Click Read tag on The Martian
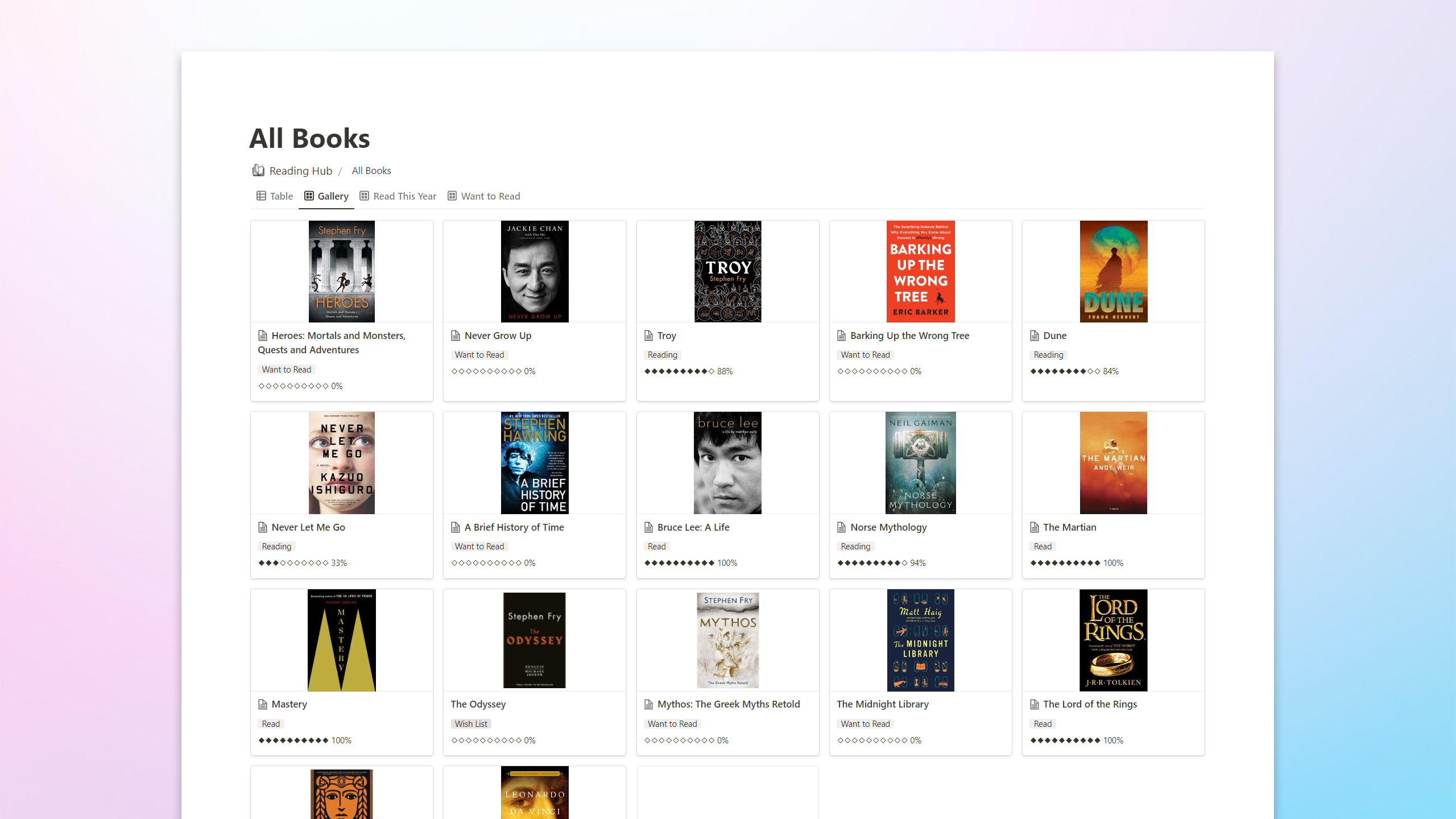The height and width of the screenshot is (819, 1456). click(x=1043, y=547)
